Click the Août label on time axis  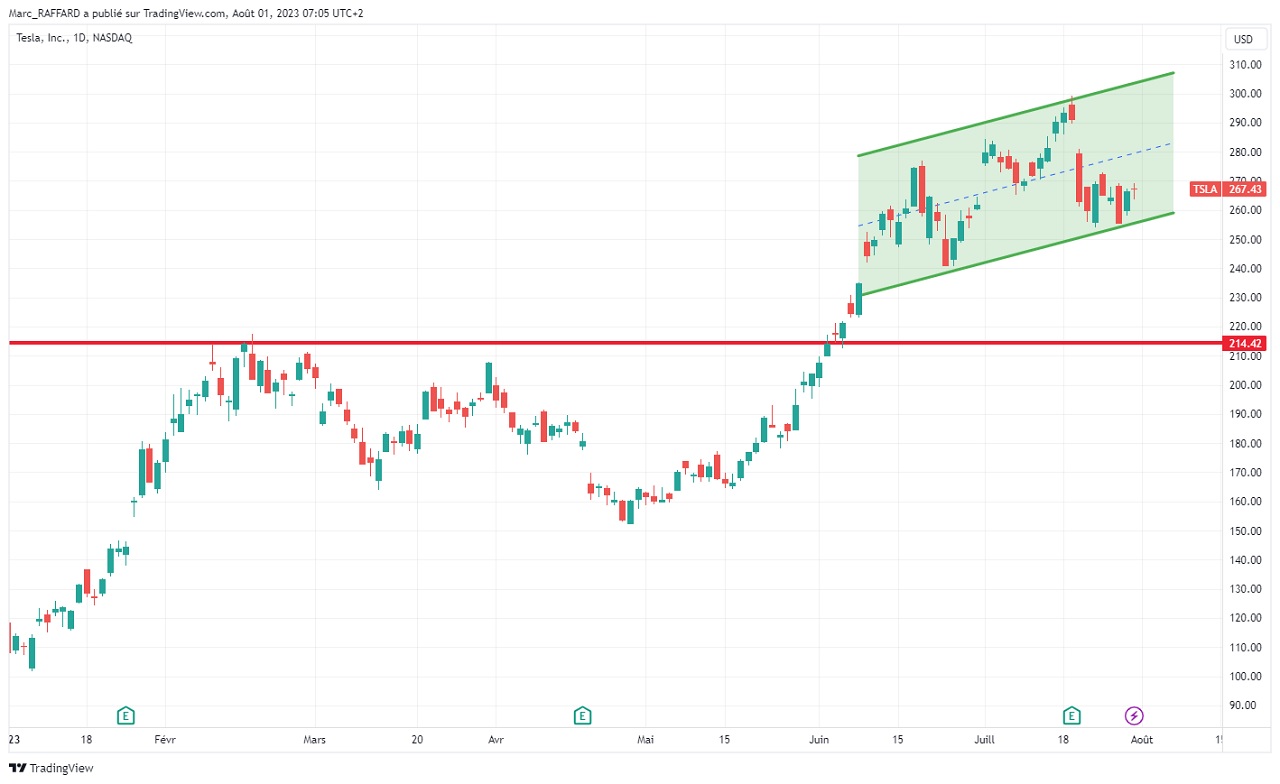[x=1141, y=740]
